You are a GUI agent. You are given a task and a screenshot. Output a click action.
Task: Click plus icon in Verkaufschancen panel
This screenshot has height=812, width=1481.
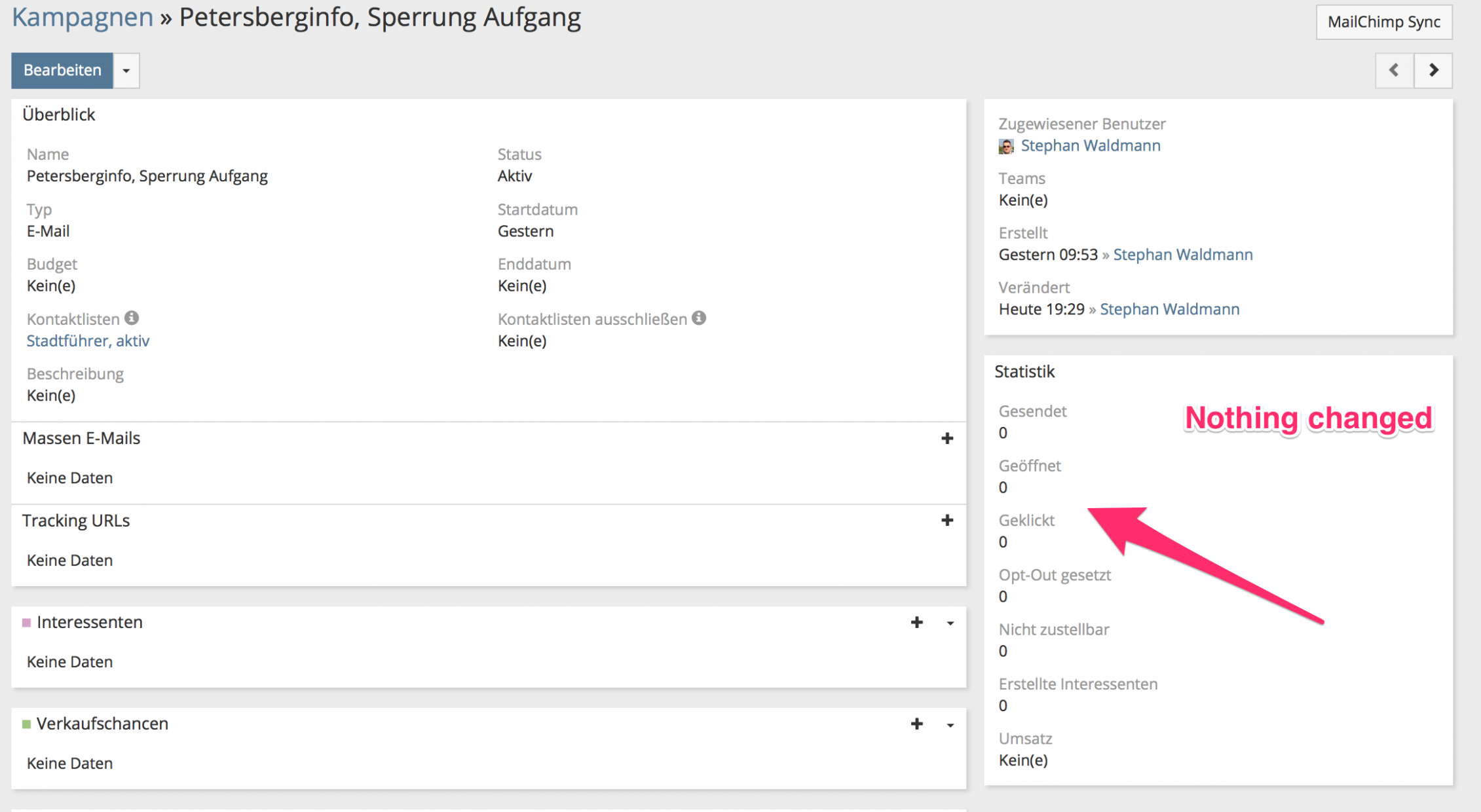pos(916,724)
